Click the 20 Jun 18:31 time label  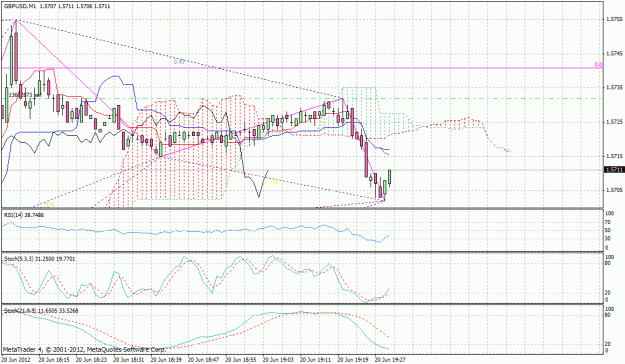pyautogui.click(x=128, y=360)
